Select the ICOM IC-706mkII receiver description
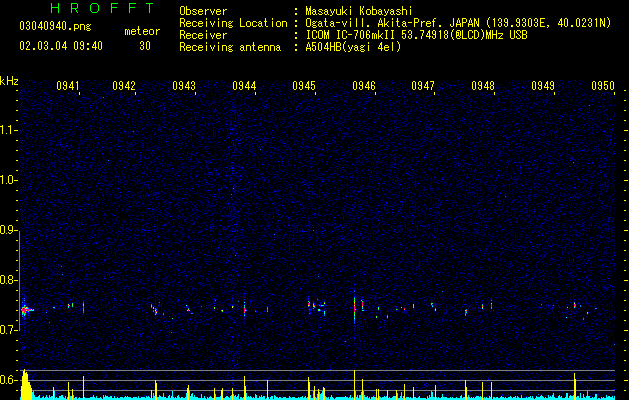Screen dimensions: 629x400 [416, 35]
